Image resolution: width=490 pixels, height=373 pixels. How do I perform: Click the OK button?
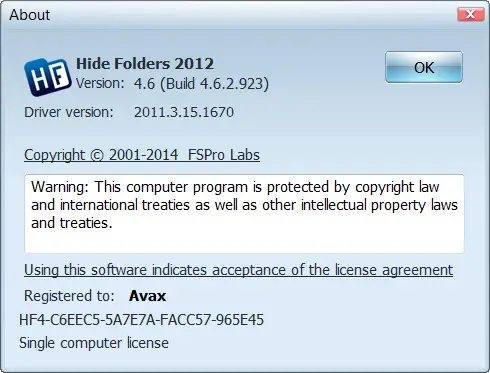click(424, 67)
